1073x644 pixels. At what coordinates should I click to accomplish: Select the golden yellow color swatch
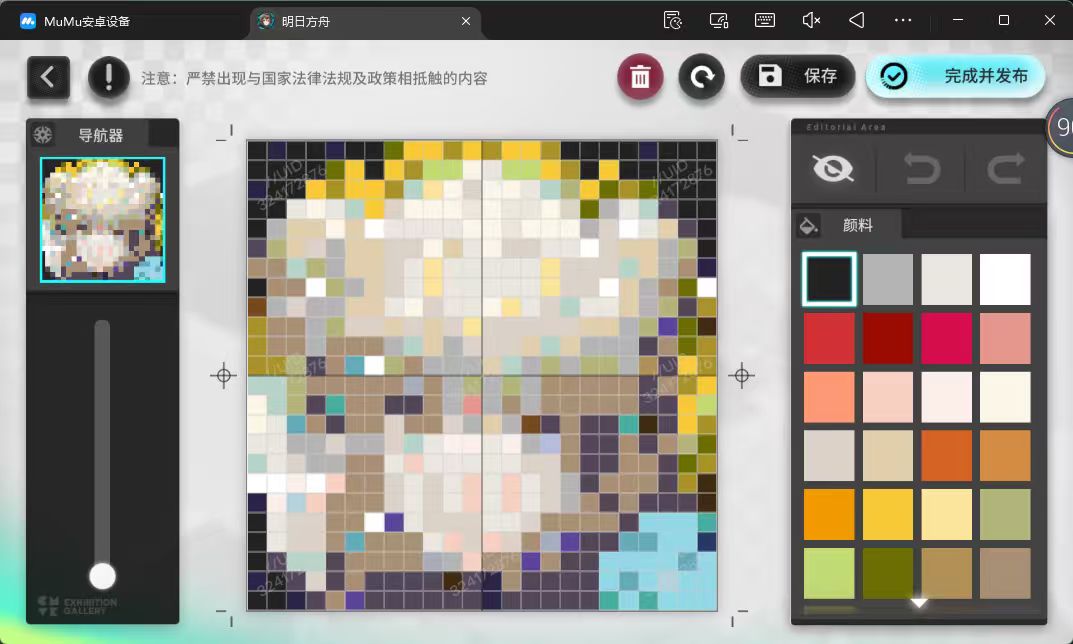[x=888, y=515]
